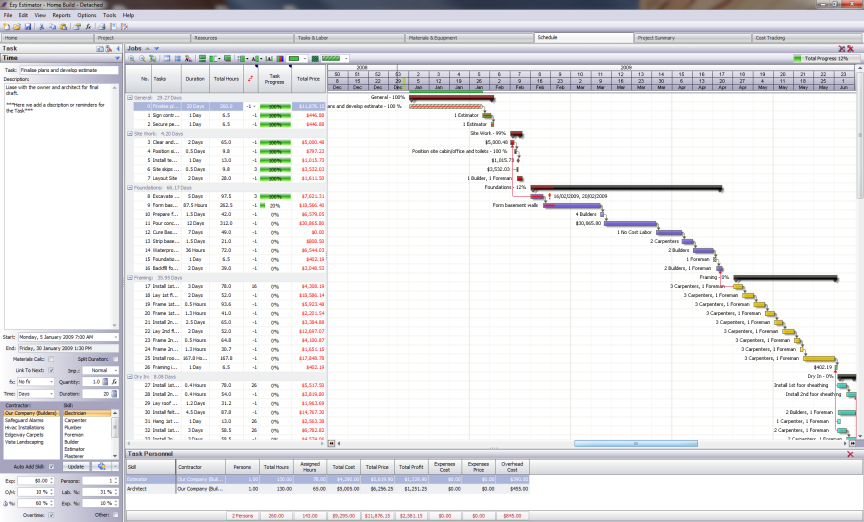Collapse the General group in task list
864x522 pixels.
click(130, 98)
